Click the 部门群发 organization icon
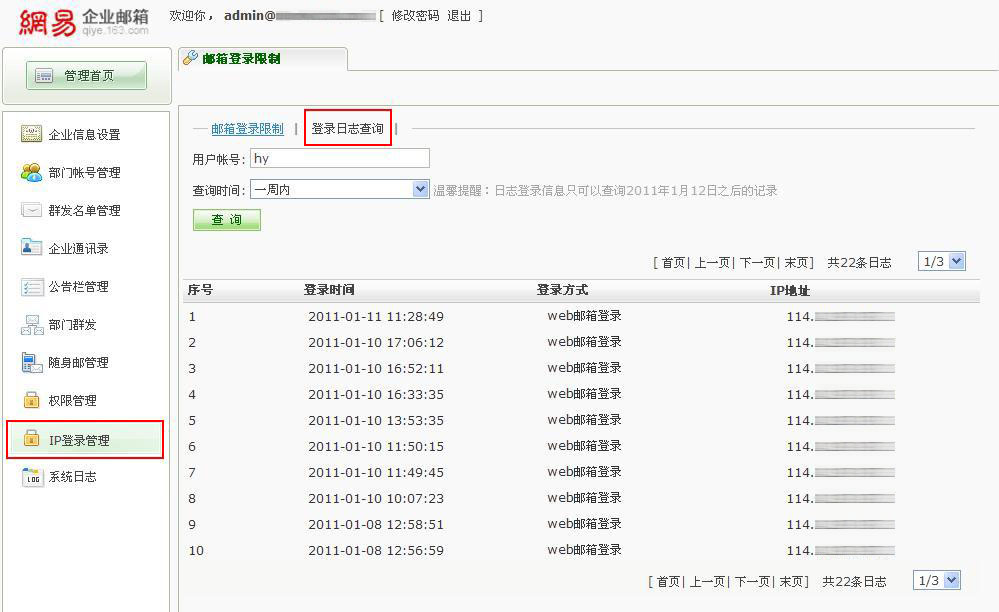999x612 pixels. click(31, 325)
